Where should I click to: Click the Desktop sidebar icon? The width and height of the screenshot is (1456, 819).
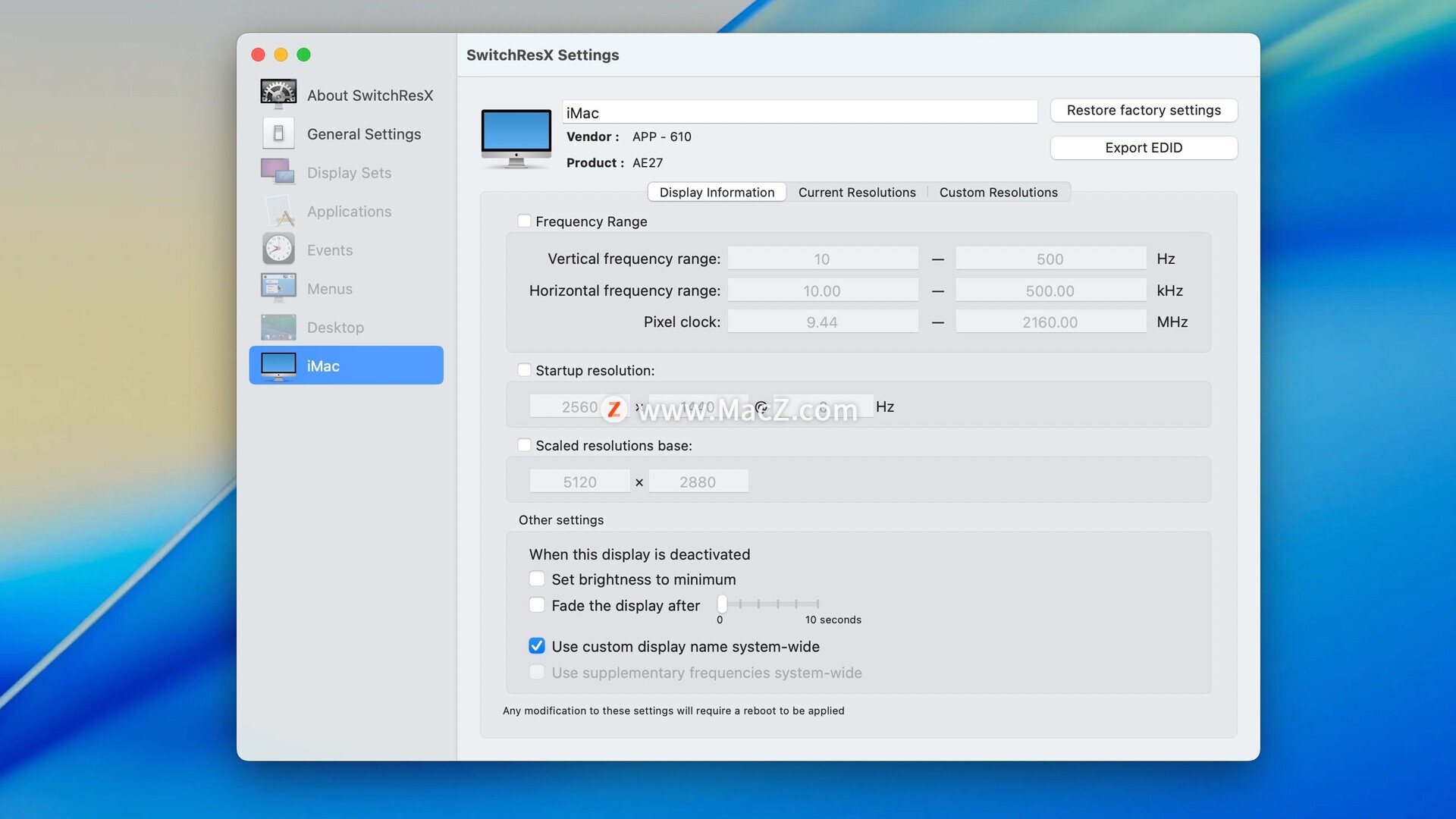(x=278, y=327)
